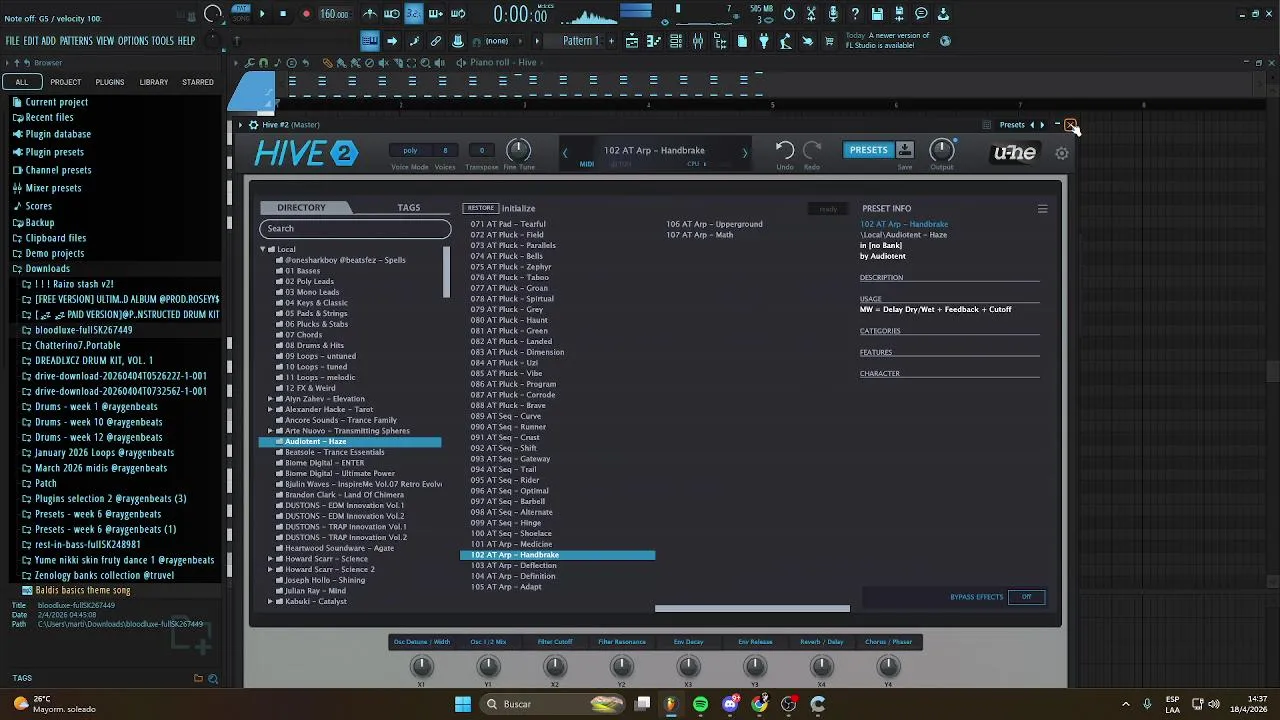1280x720 pixels.
Task: Open Recent files in browser
Action: [x=49, y=117]
